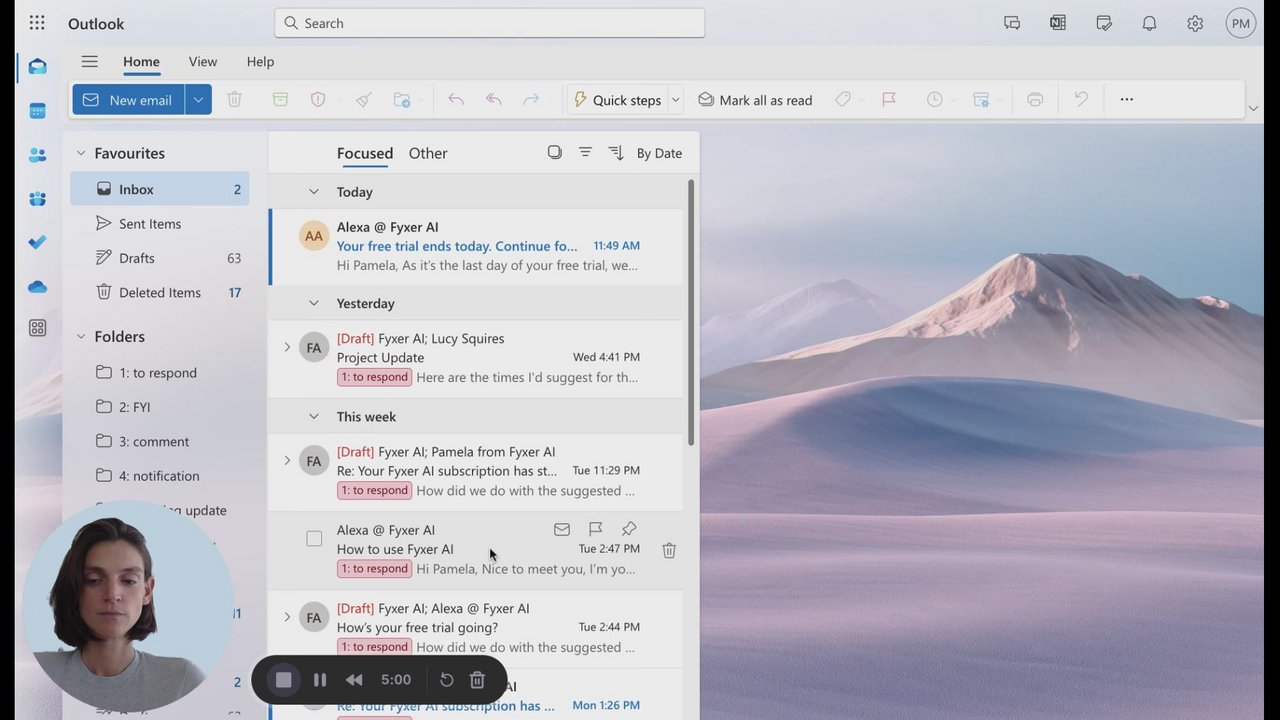Open the PM account profile button
Screen dimensions: 1280x720
tap(1241, 23)
